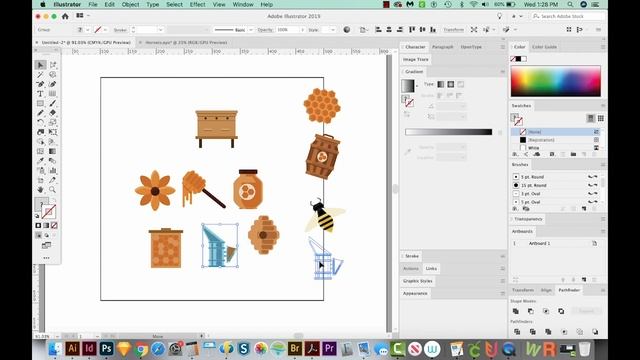Open the Swatches panel options menu
The height and width of the screenshot is (360, 640).
coord(603,106)
